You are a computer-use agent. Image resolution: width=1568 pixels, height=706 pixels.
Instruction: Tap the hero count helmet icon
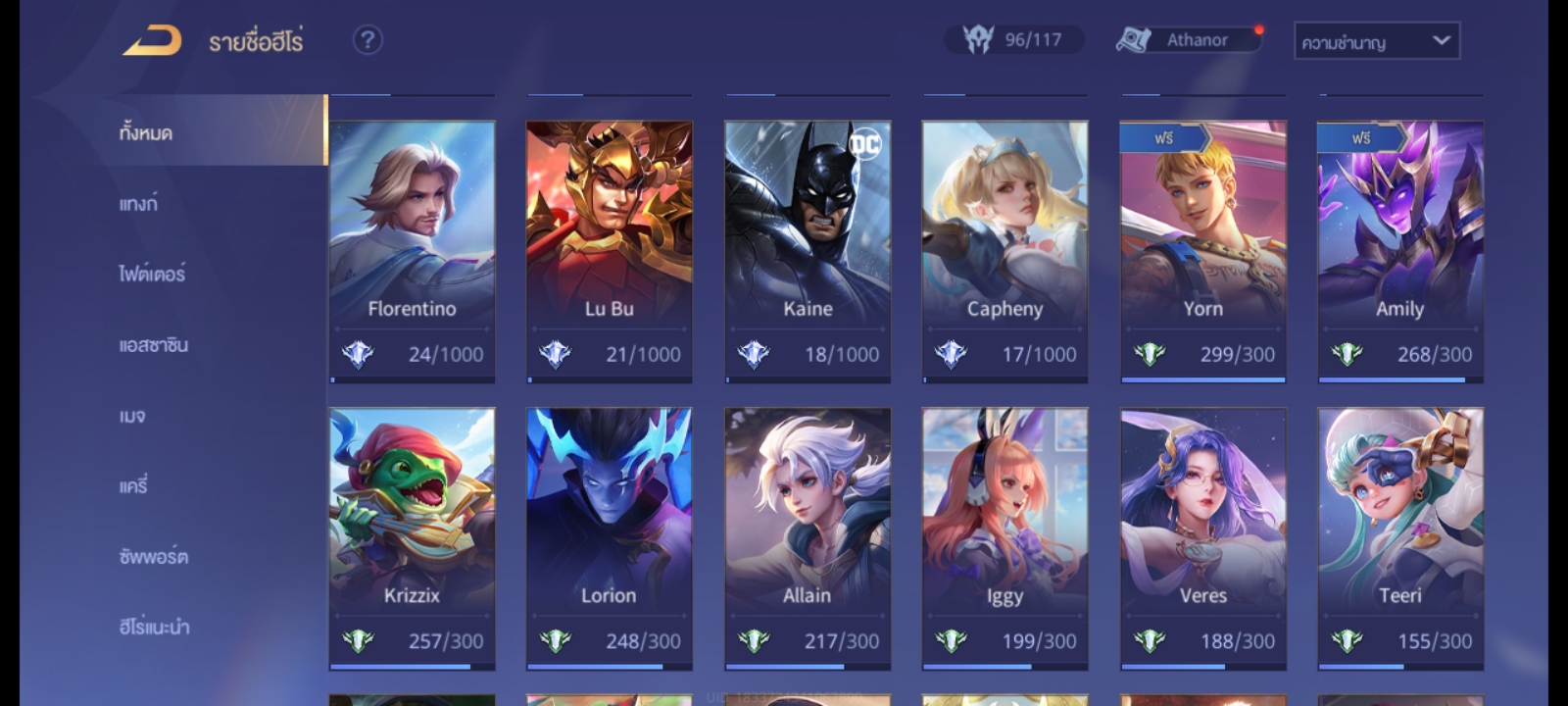coord(978,39)
